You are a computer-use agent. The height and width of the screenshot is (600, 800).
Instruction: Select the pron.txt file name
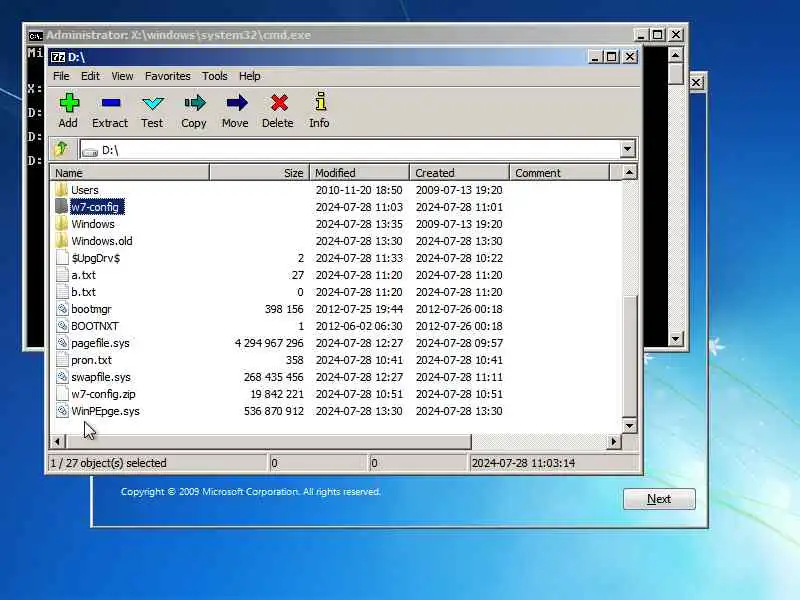(91, 360)
